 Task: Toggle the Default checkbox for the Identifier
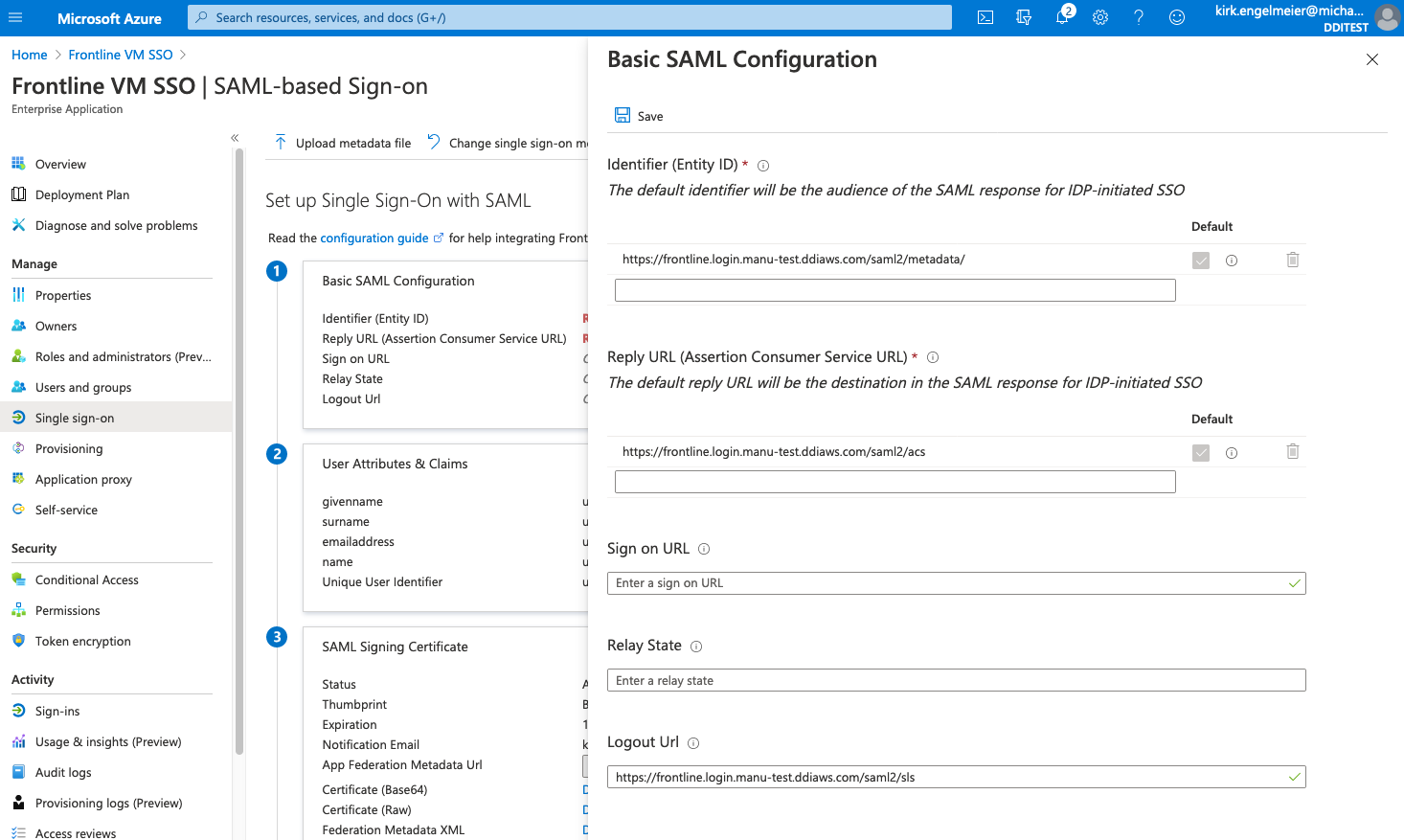[1200, 259]
